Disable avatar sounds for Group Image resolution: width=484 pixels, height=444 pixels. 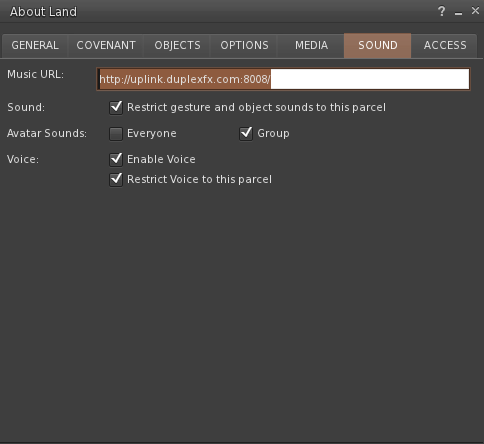[246, 134]
